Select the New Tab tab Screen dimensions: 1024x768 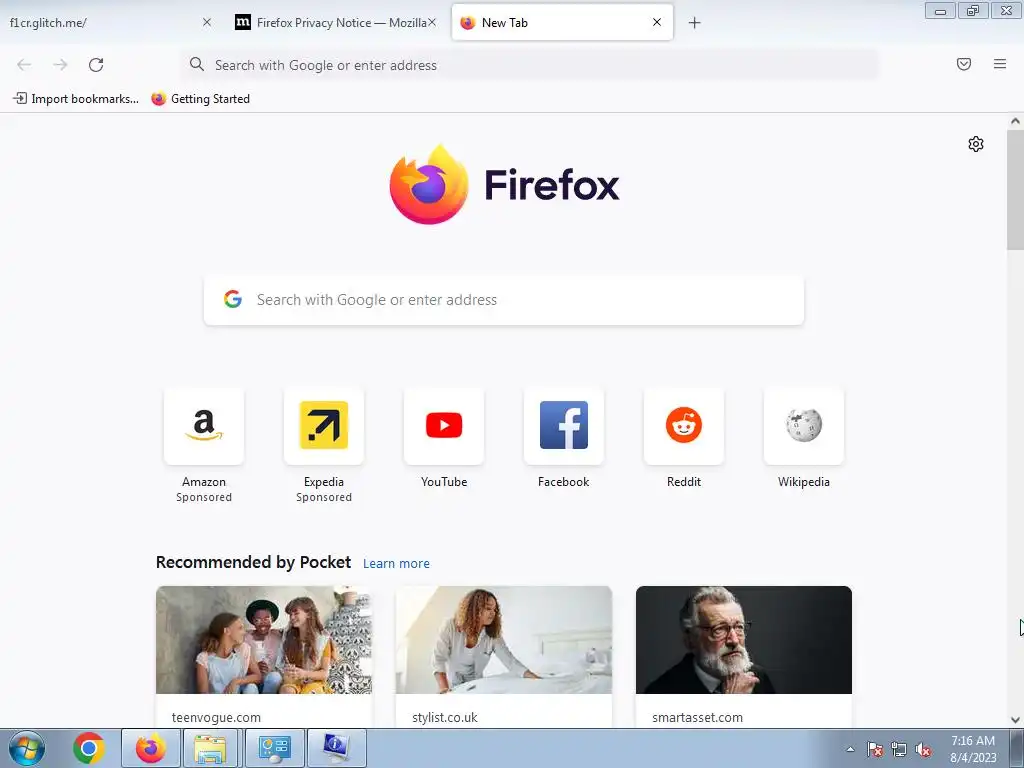562,22
